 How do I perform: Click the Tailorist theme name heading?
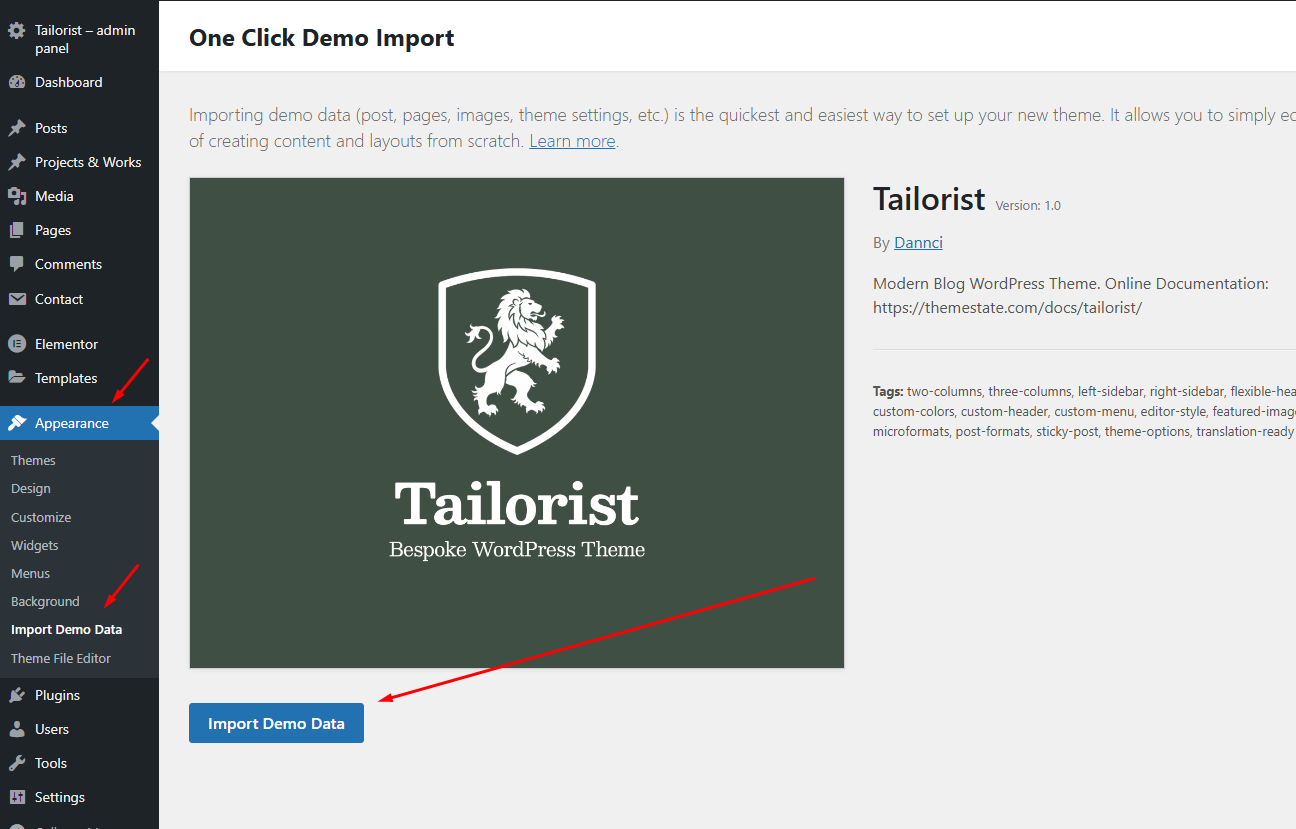pos(929,199)
